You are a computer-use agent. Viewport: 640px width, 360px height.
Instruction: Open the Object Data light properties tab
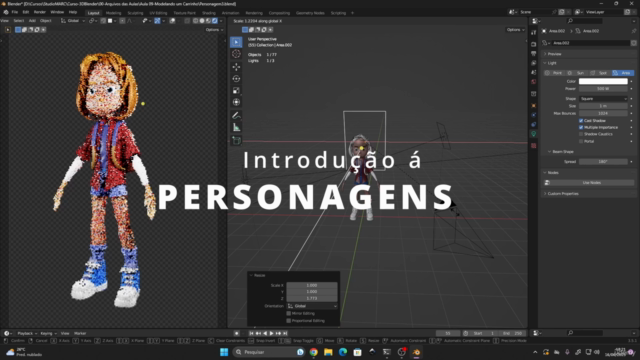point(533,134)
